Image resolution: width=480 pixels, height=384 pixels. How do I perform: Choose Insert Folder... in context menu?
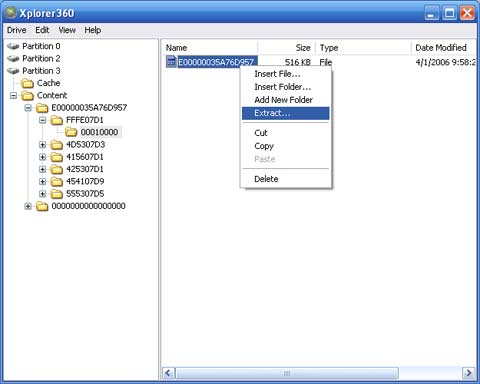[x=286, y=87]
